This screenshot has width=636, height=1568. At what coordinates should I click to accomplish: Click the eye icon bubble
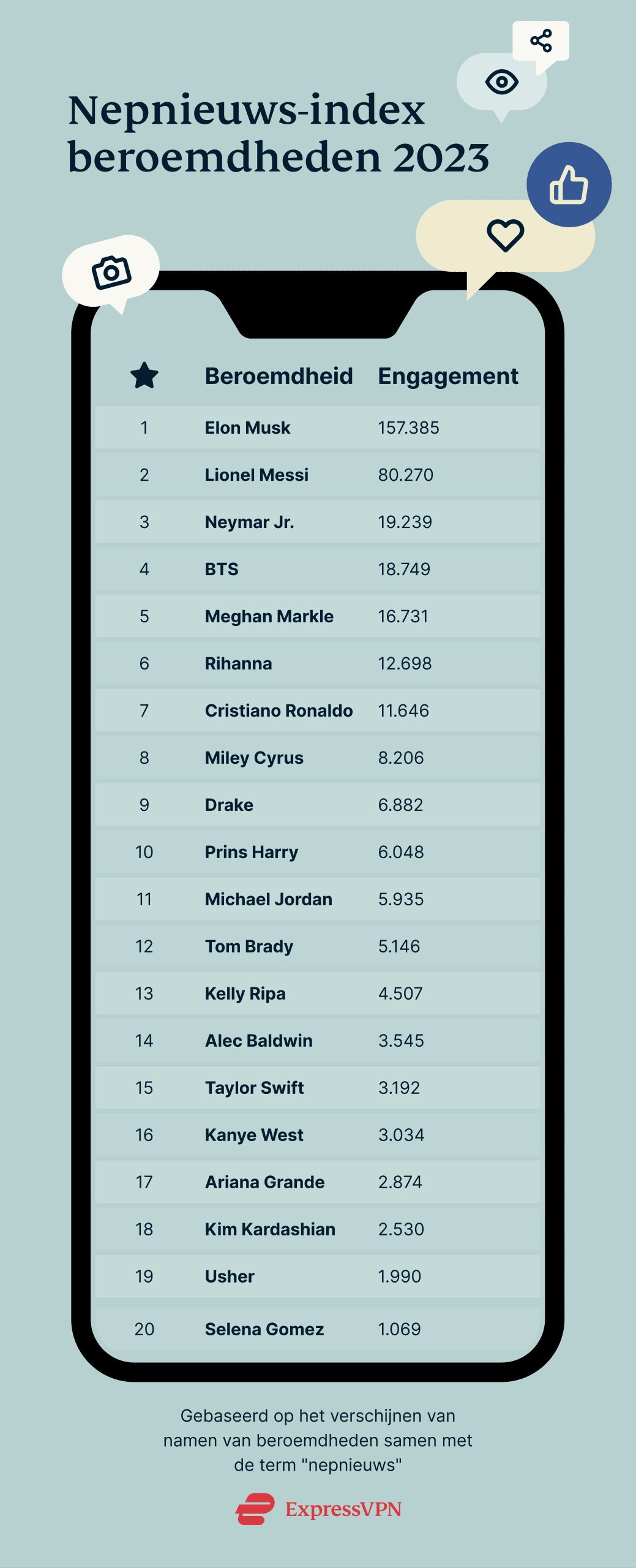[501, 82]
